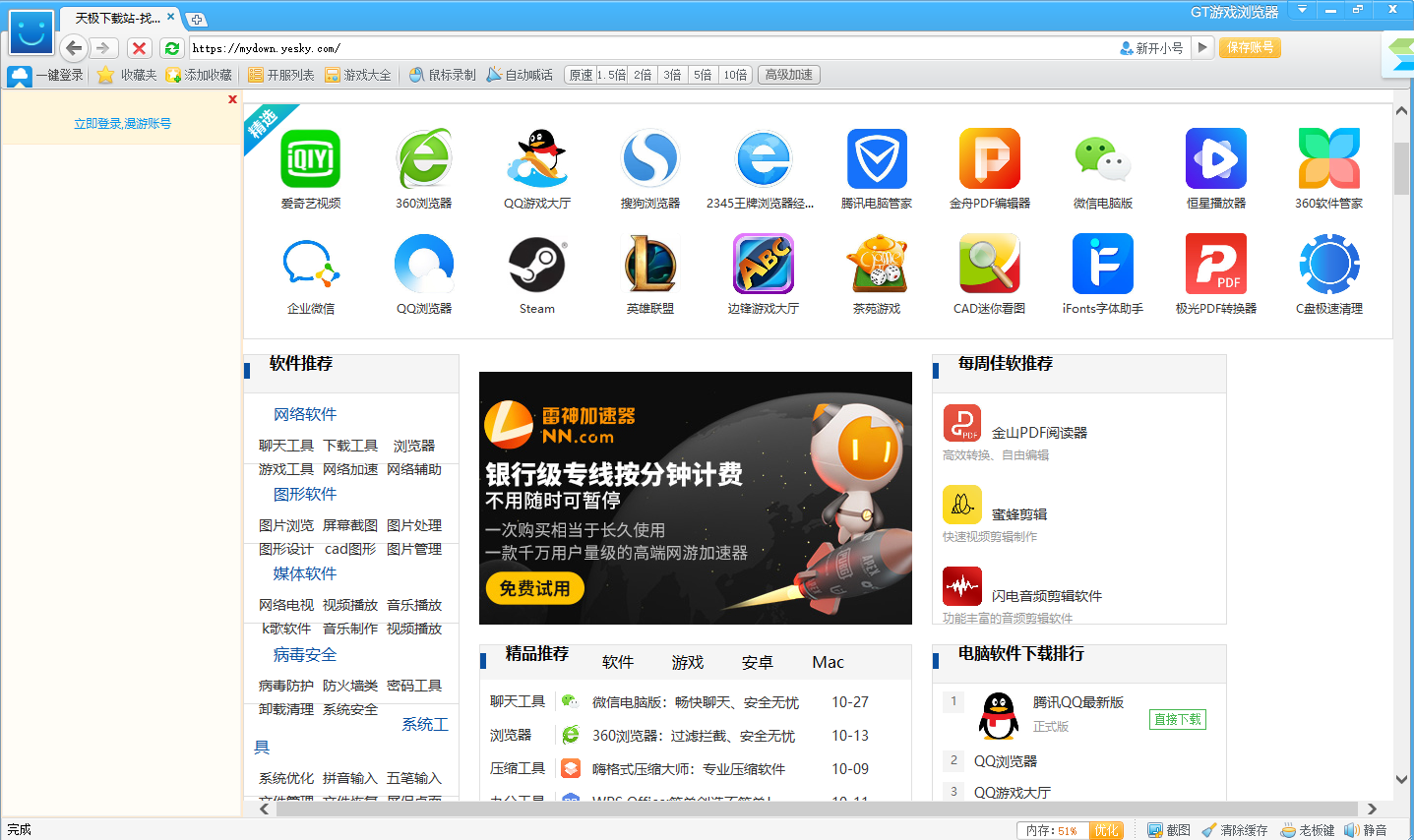Image resolution: width=1414 pixels, height=840 pixels.
Task: Close the left login side panel
Action: tap(232, 99)
